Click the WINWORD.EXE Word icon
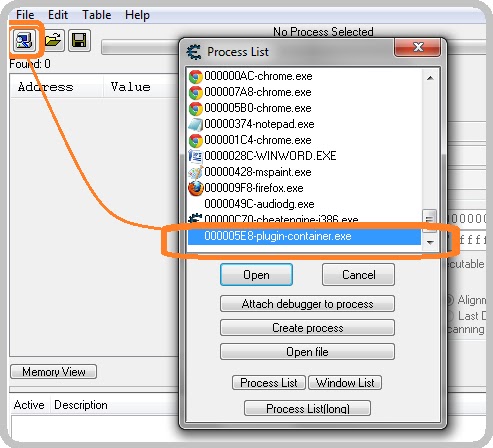This screenshot has height=448, width=493. [x=196, y=156]
